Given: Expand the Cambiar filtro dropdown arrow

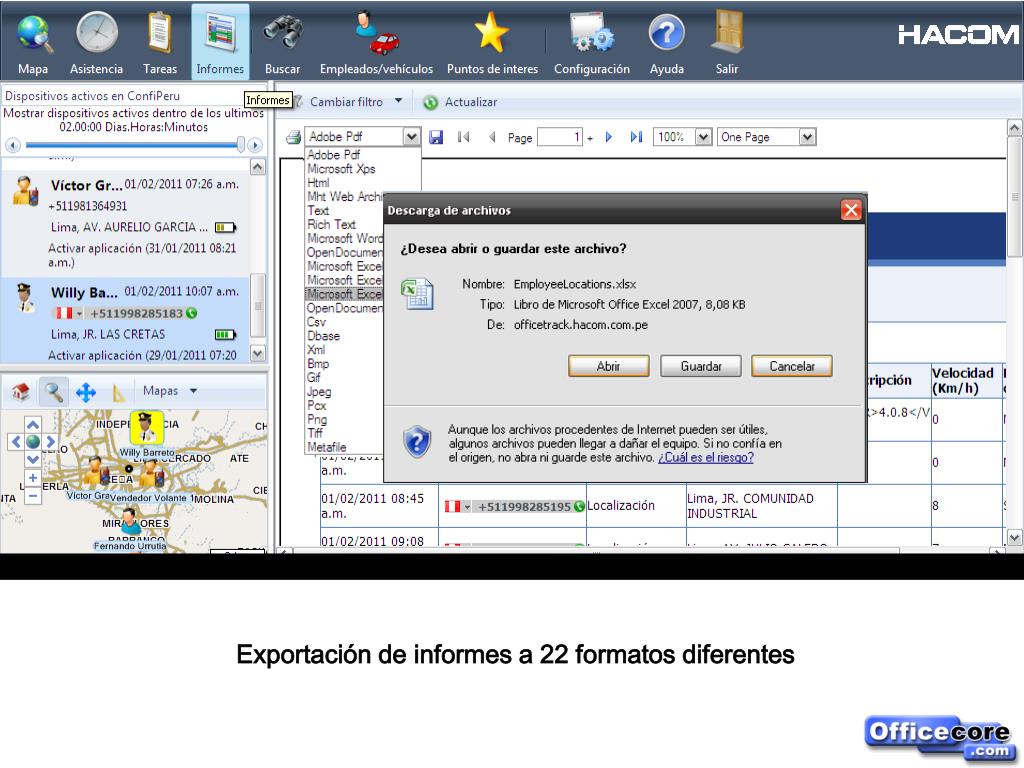Looking at the screenshot, I should pyautogui.click(x=398, y=101).
